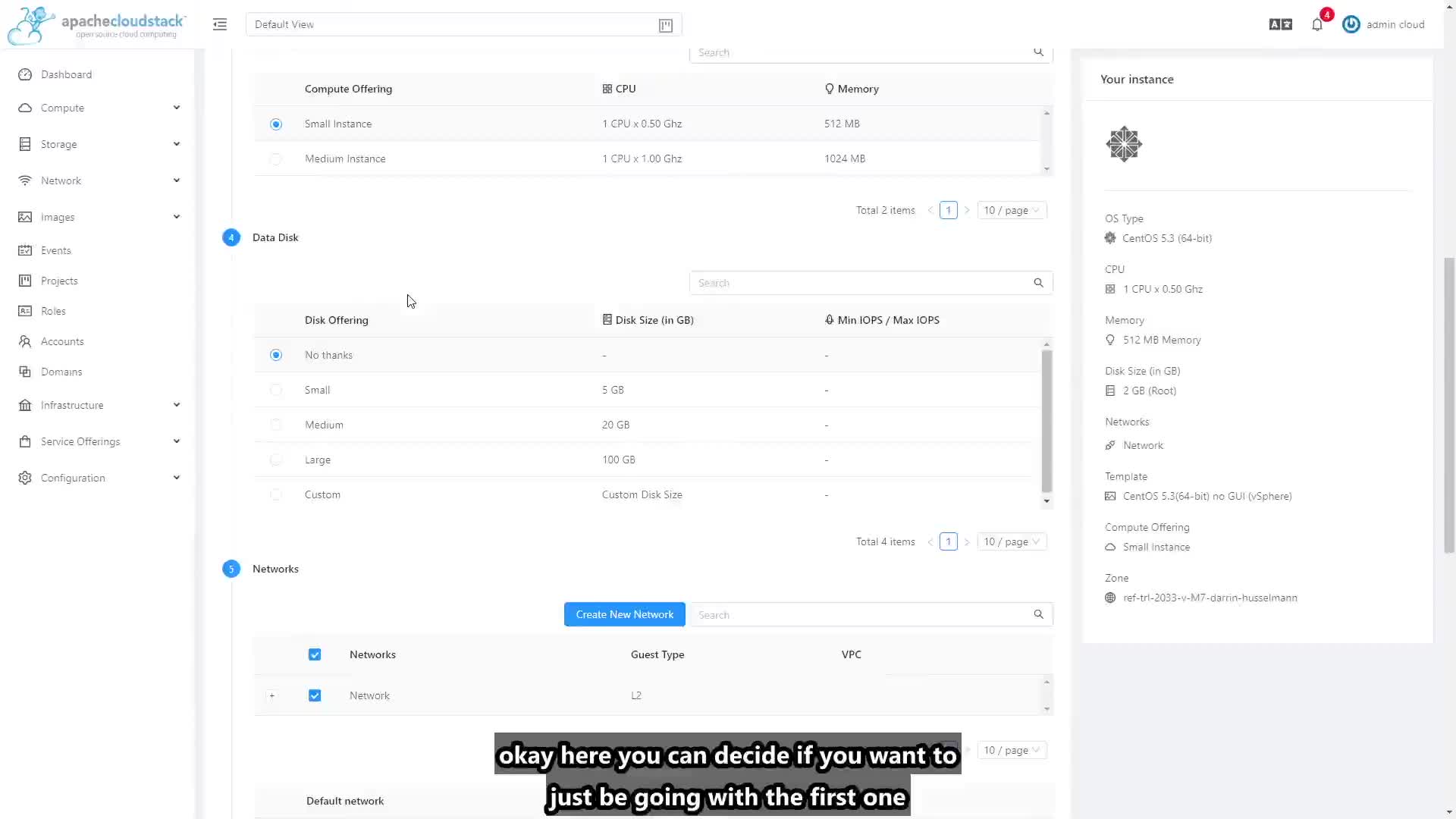The image size is (1456, 819).
Task: Open the language translation icon
Action: [1280, 24]
